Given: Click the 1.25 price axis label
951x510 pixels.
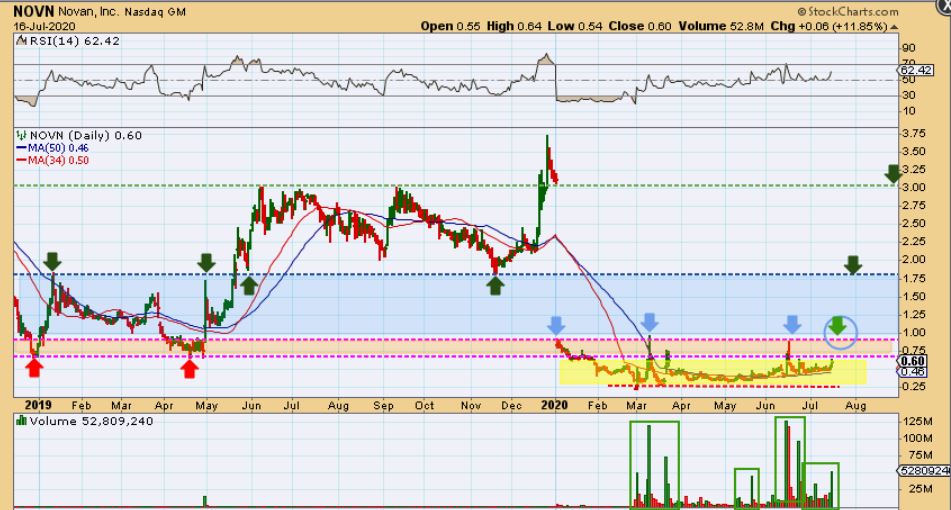Looking at the screenshot, I should click(x=914, y=314).
